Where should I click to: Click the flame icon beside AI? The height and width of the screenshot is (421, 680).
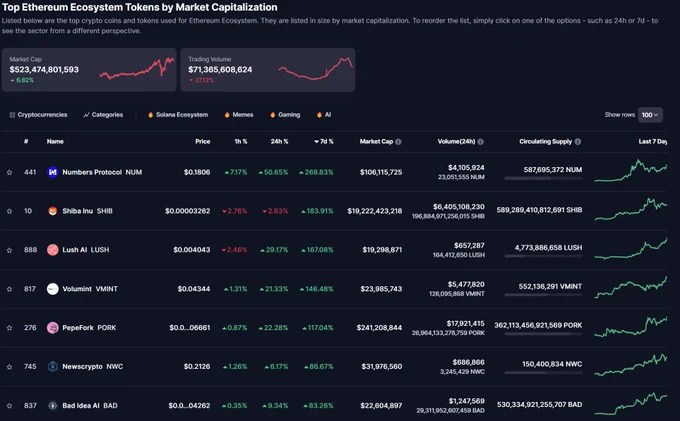point(319,115)
